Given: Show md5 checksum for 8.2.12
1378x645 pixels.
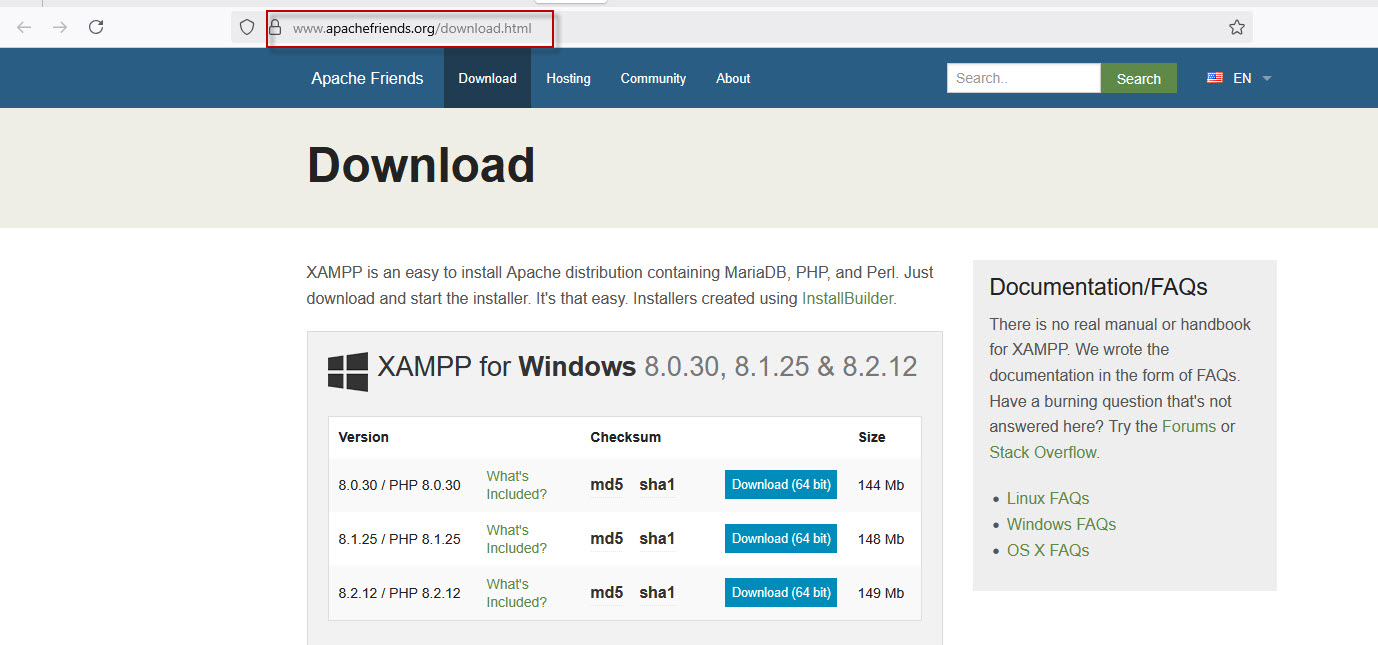Looking at the screenshot, I should tap(607, 593).
